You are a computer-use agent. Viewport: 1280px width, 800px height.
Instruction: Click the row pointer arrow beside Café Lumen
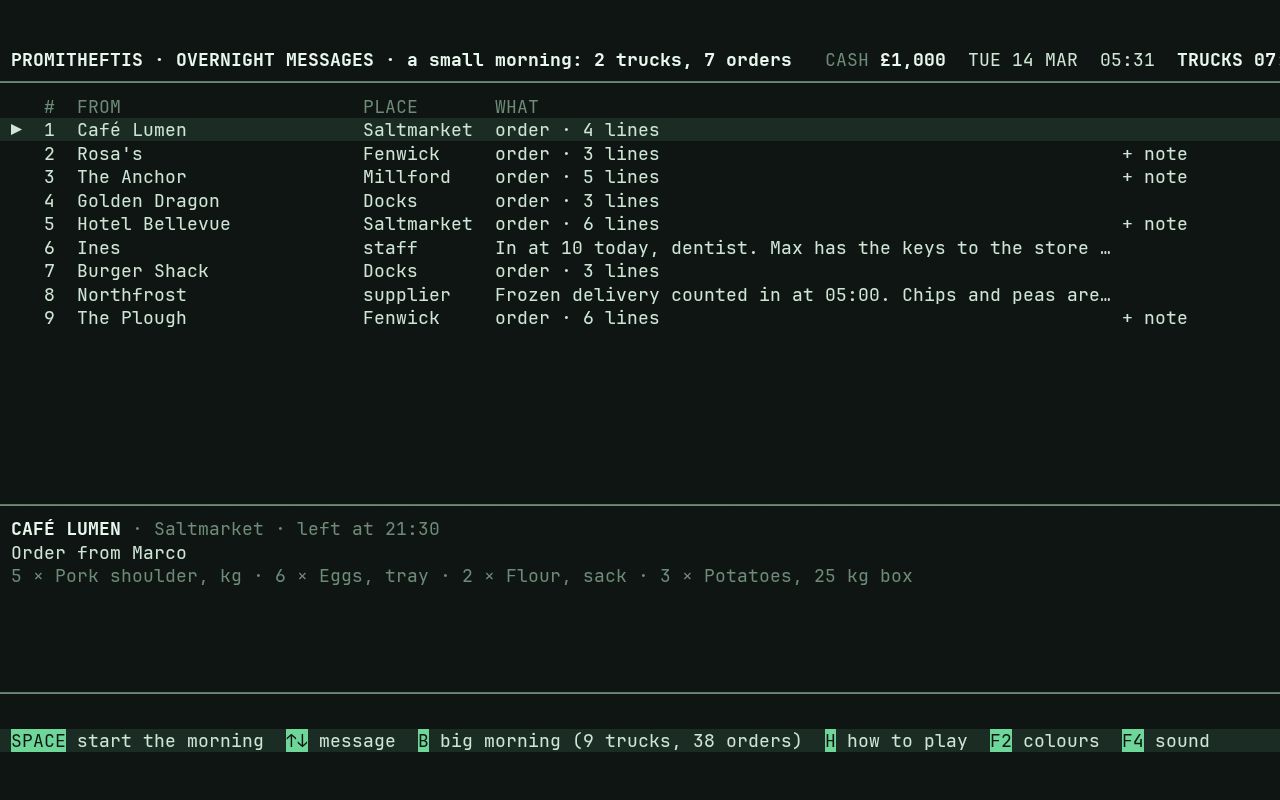16,130
